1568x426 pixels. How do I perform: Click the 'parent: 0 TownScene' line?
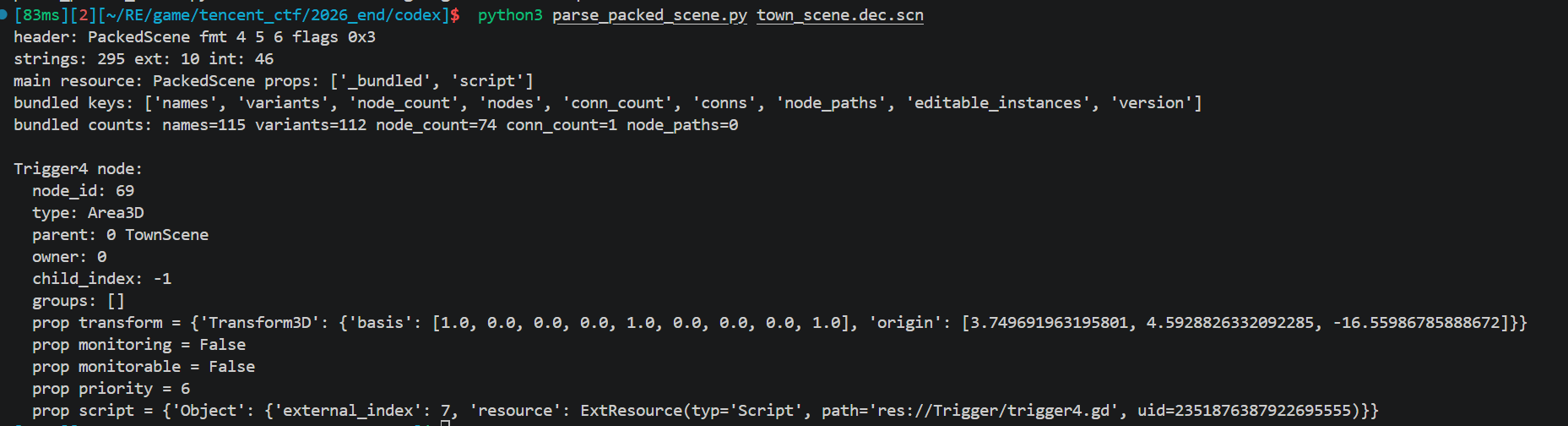click(120, 235)
